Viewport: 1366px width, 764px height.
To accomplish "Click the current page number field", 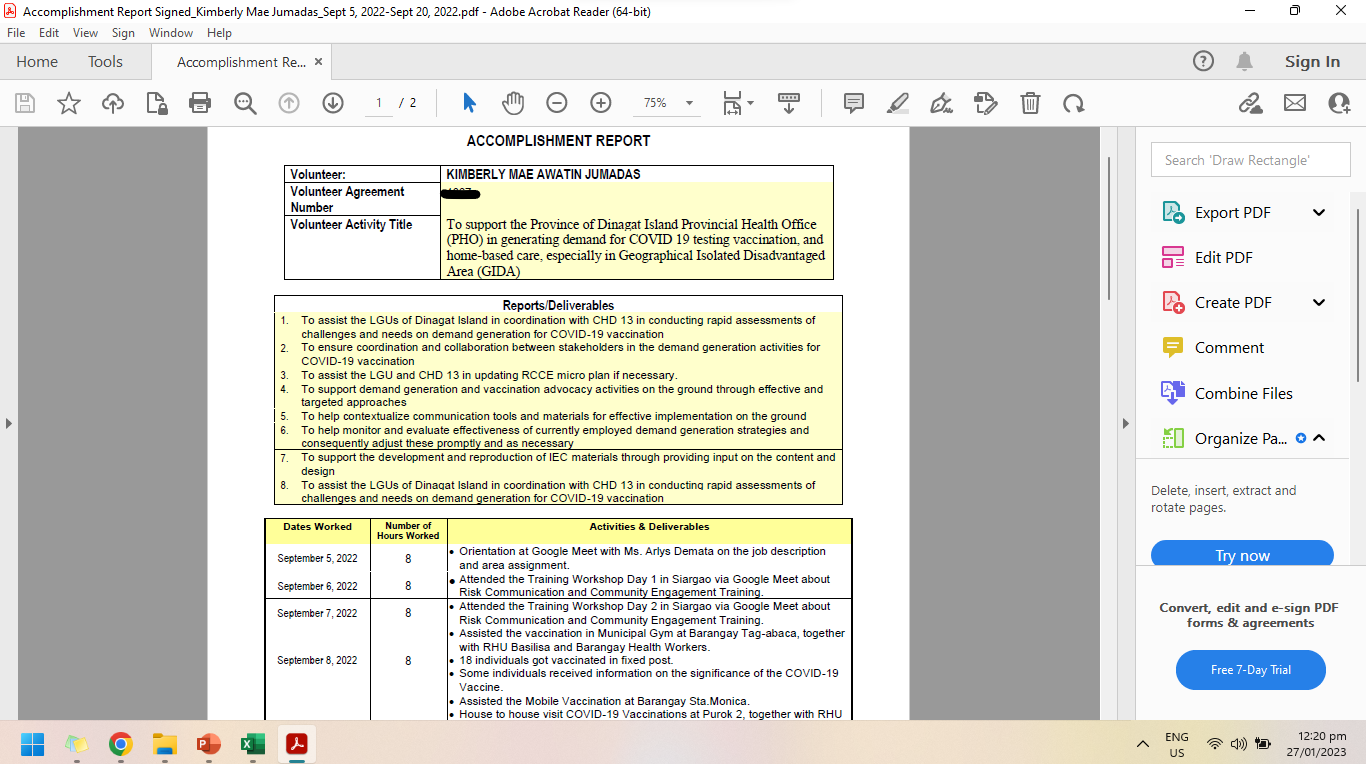I will (x=379, y=103).
